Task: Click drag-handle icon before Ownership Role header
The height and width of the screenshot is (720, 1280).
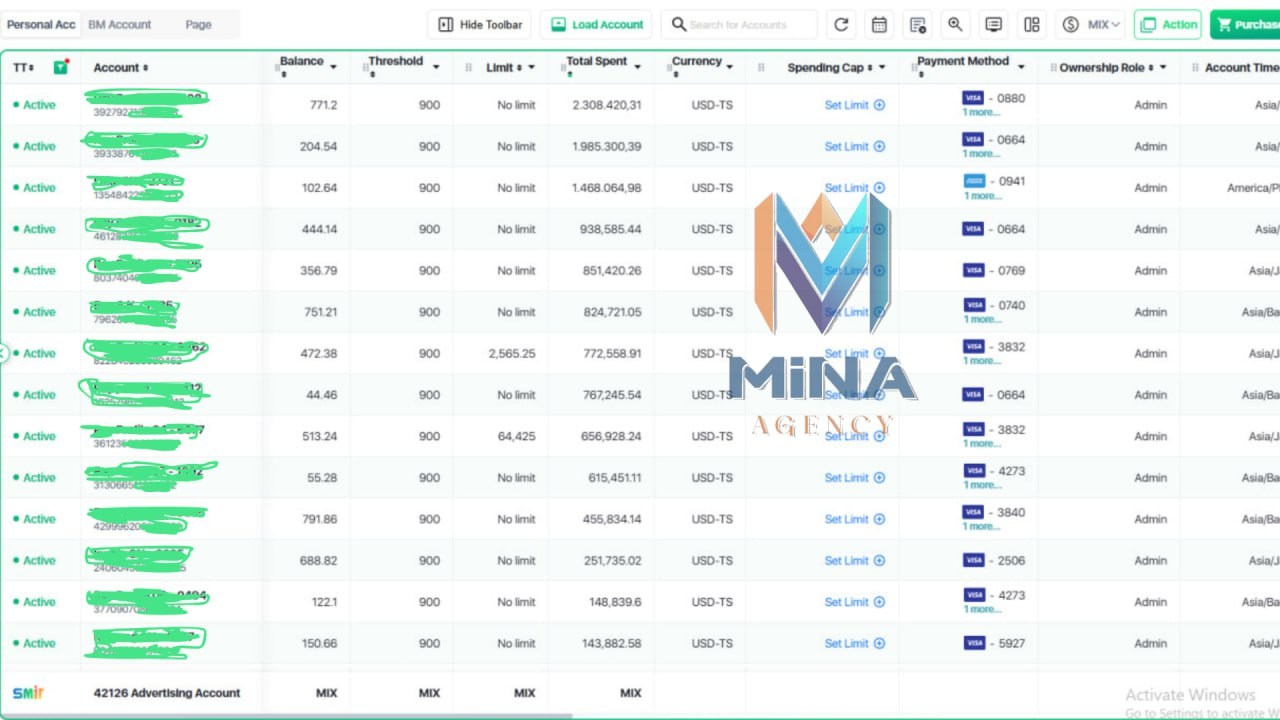Action: pyautogui.click(x=1052, y=68)
